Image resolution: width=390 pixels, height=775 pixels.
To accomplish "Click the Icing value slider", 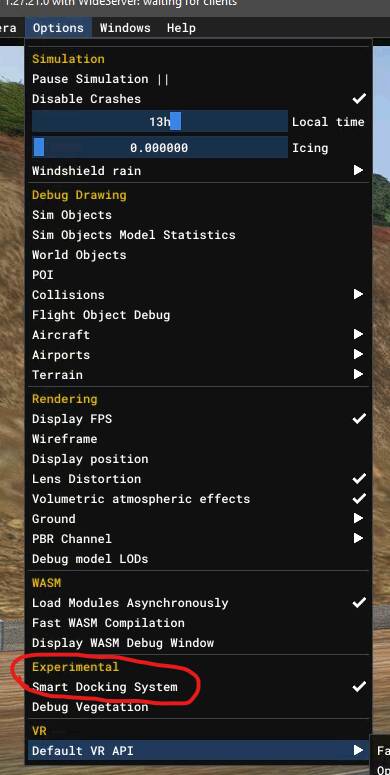I will pos(160,147).
